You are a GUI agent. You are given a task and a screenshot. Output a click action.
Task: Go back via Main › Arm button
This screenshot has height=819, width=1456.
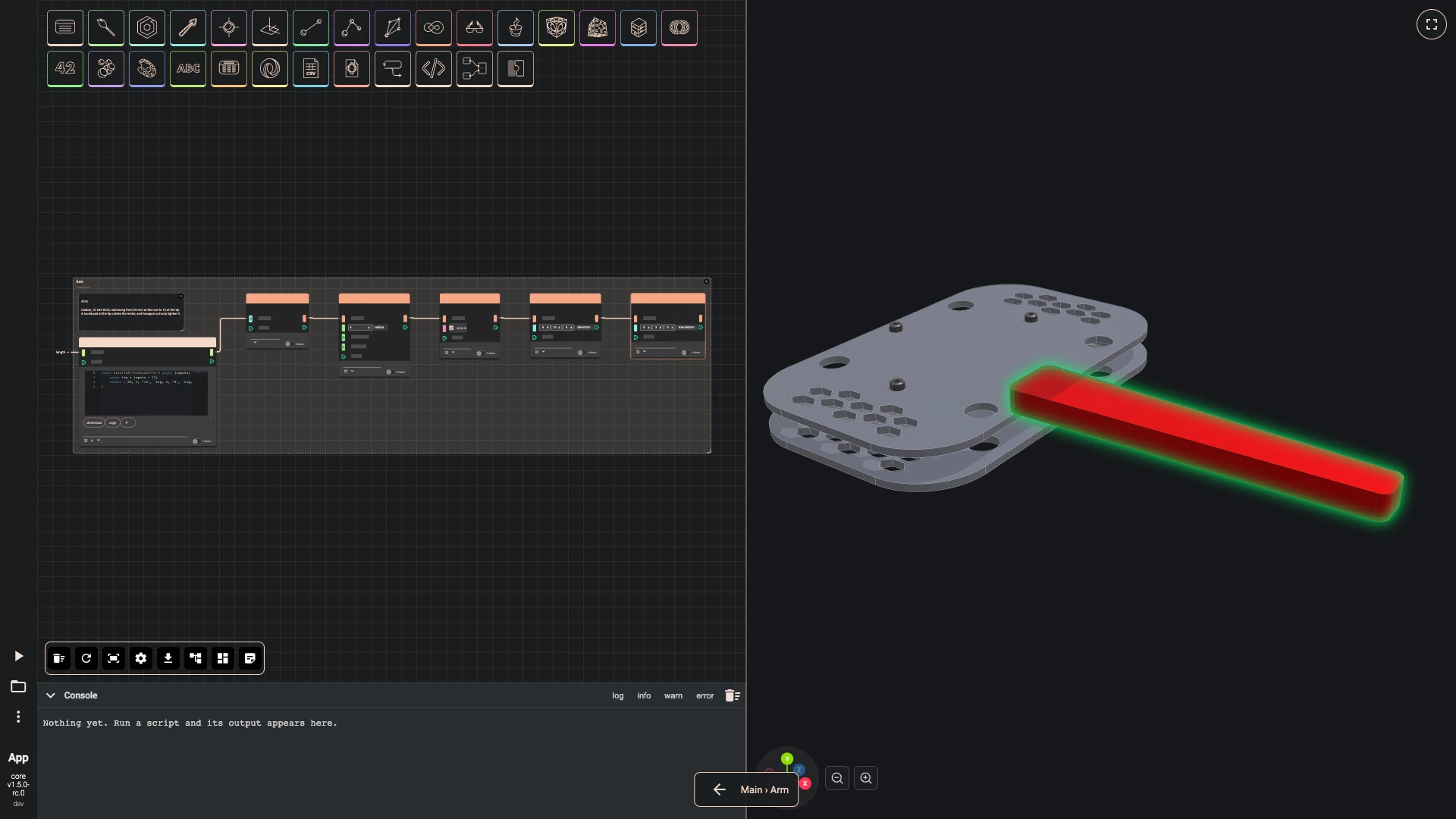pyautogui.click(x=746, y=789)
